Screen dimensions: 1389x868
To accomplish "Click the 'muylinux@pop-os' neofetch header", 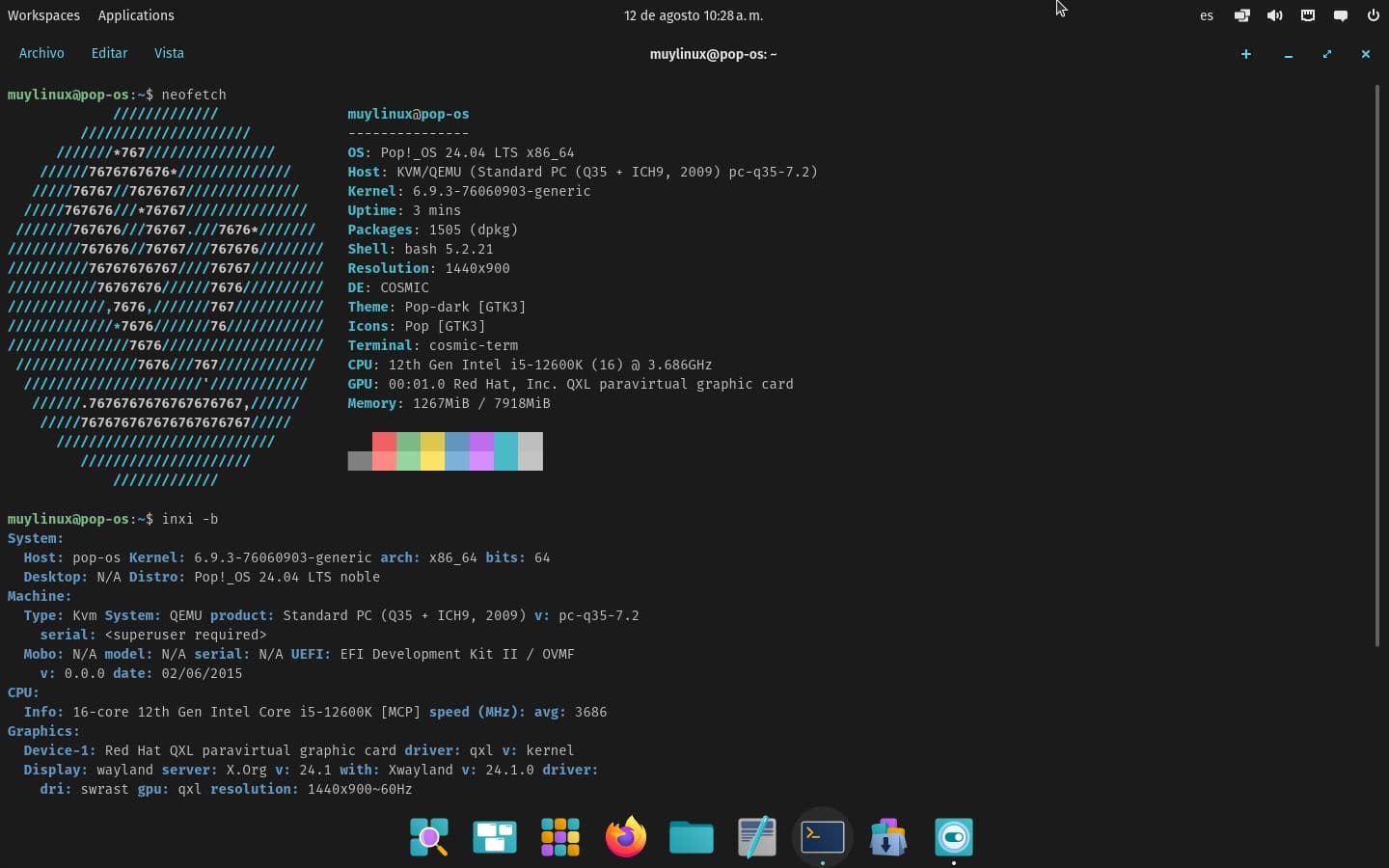I will [x=408, y=114].
